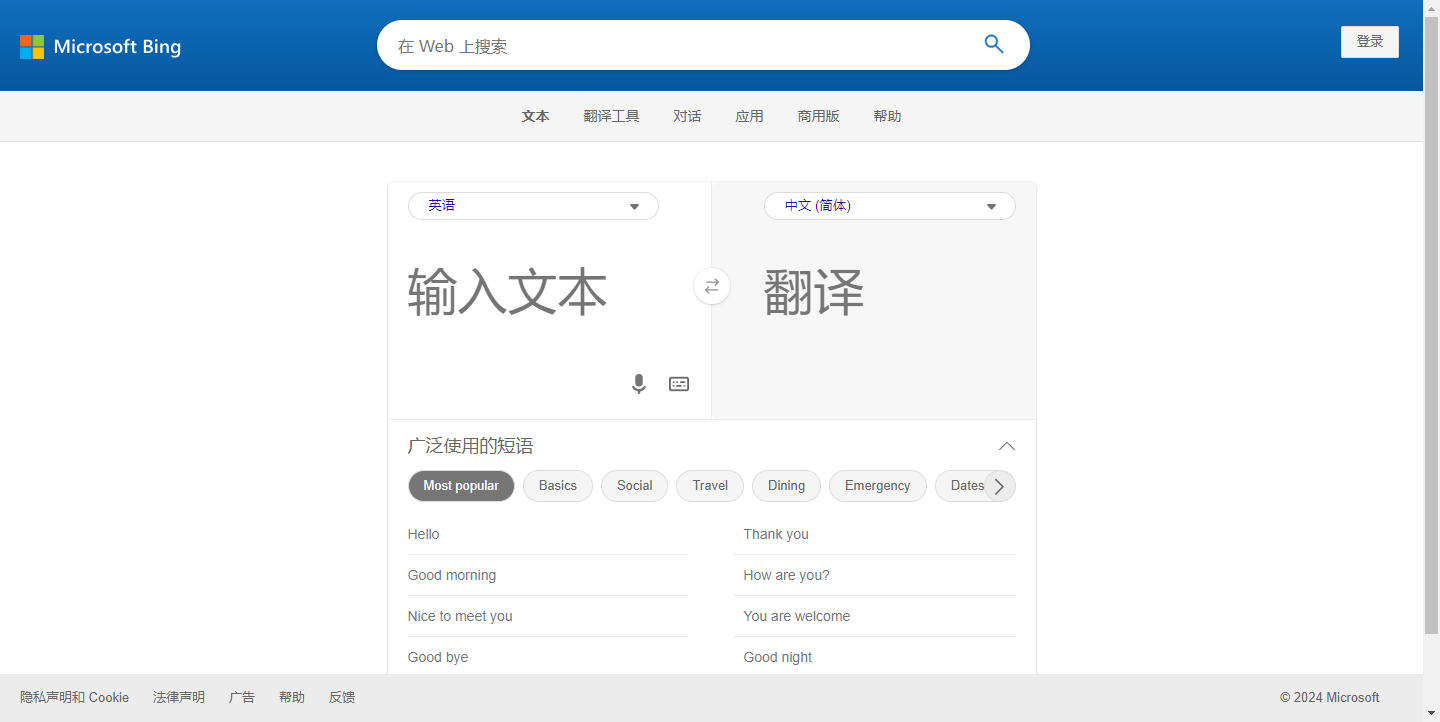Choose the phrase Good bye
Viewport: 1440px width, 722px height.
(x=548, y=657)
